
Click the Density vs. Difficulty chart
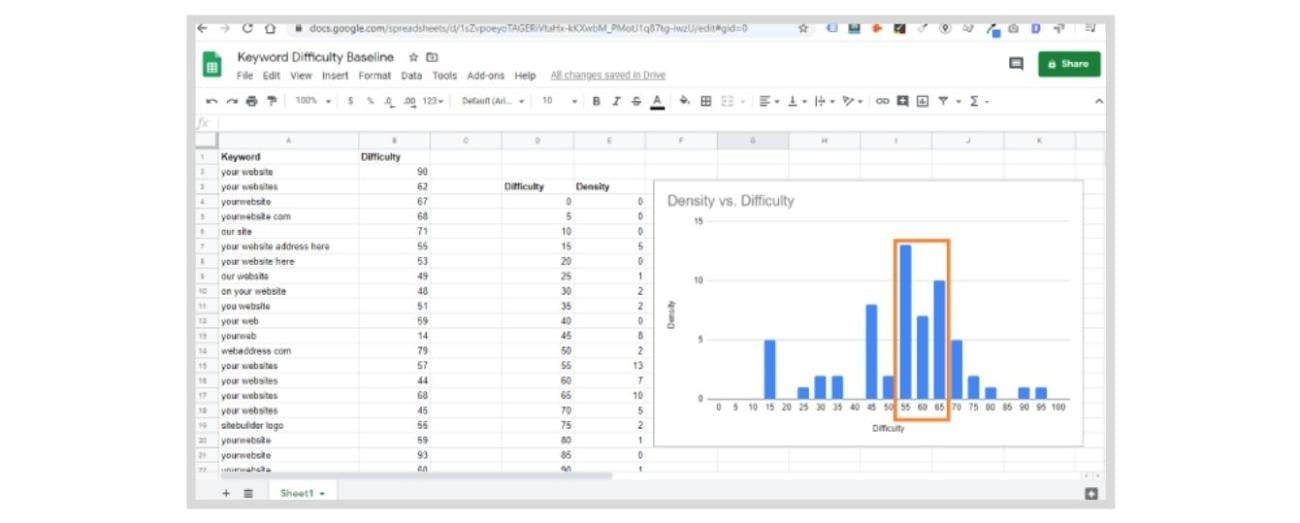(x=867, y=312)
